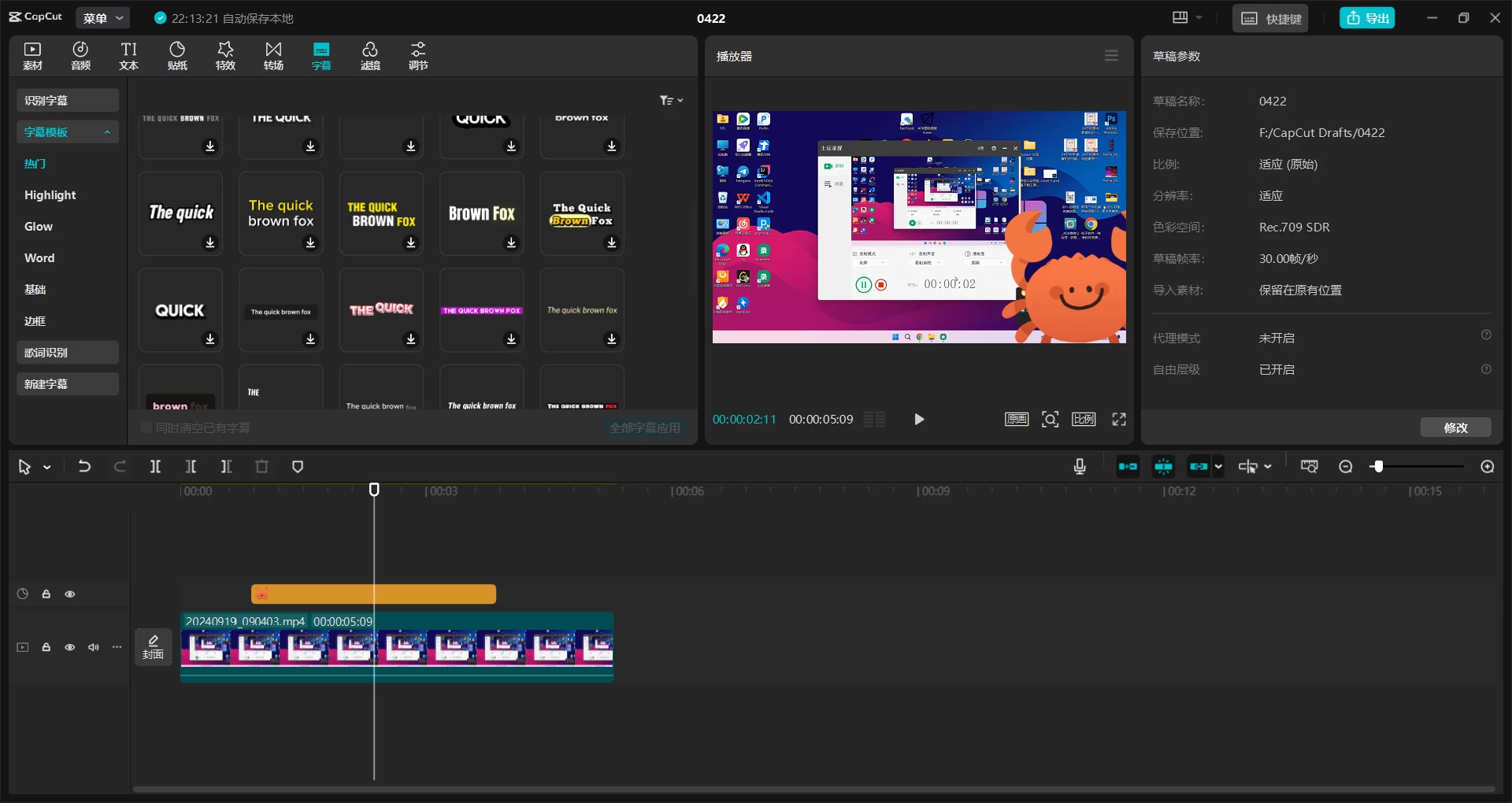The width and height of the screenshot is (1512, 803).
Task: Click the delete-left trim icon
Action: (191, 467)
